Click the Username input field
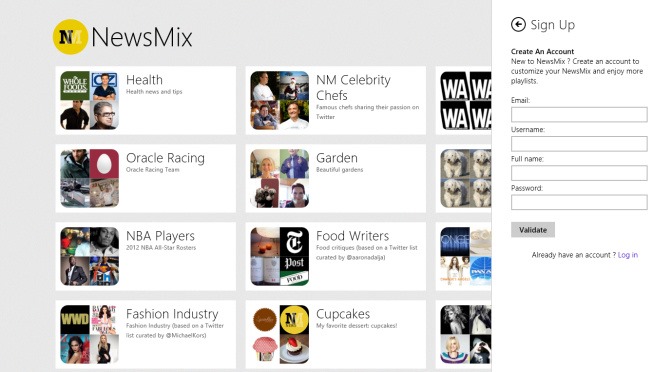The image size is (660, 372). pos(579,143)
